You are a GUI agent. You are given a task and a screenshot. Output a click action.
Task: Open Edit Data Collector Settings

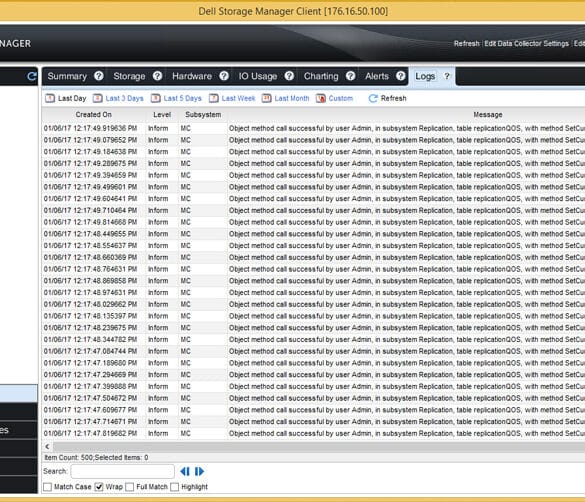(x=526, y=44)
